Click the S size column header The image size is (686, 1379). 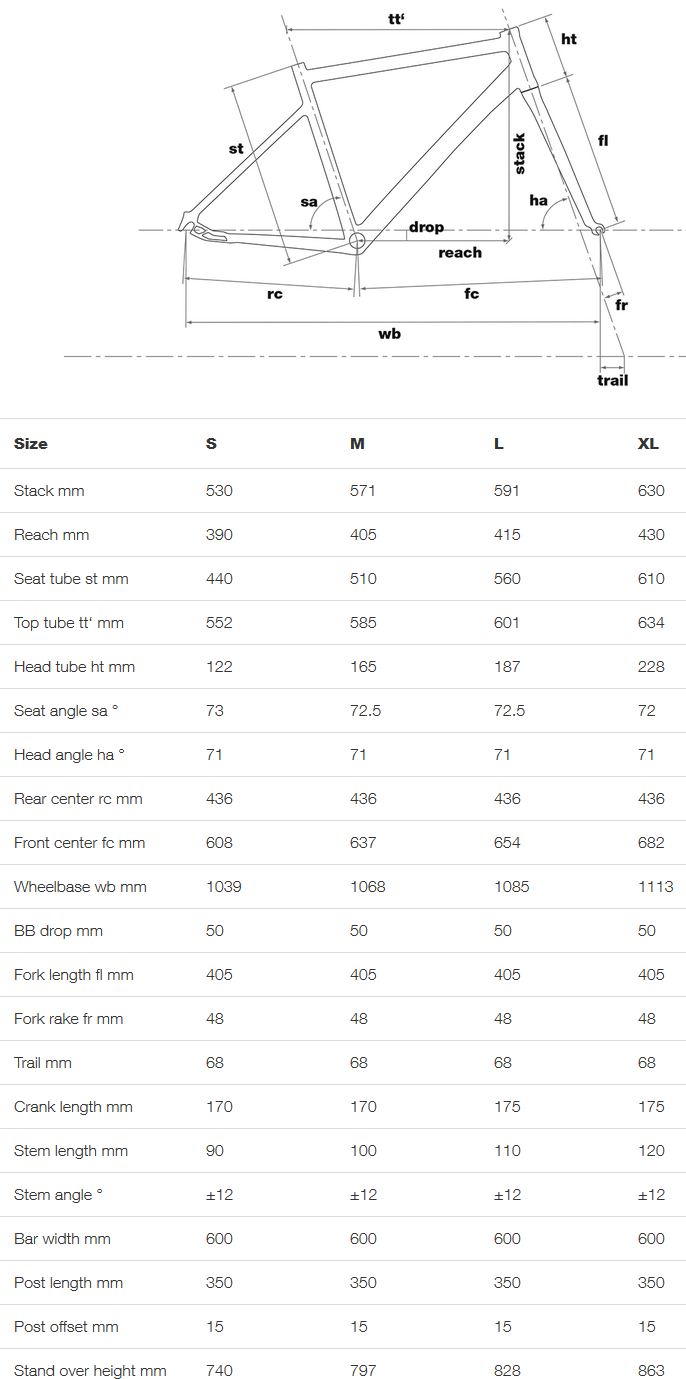pyautogui.click(x=211, y=443)
